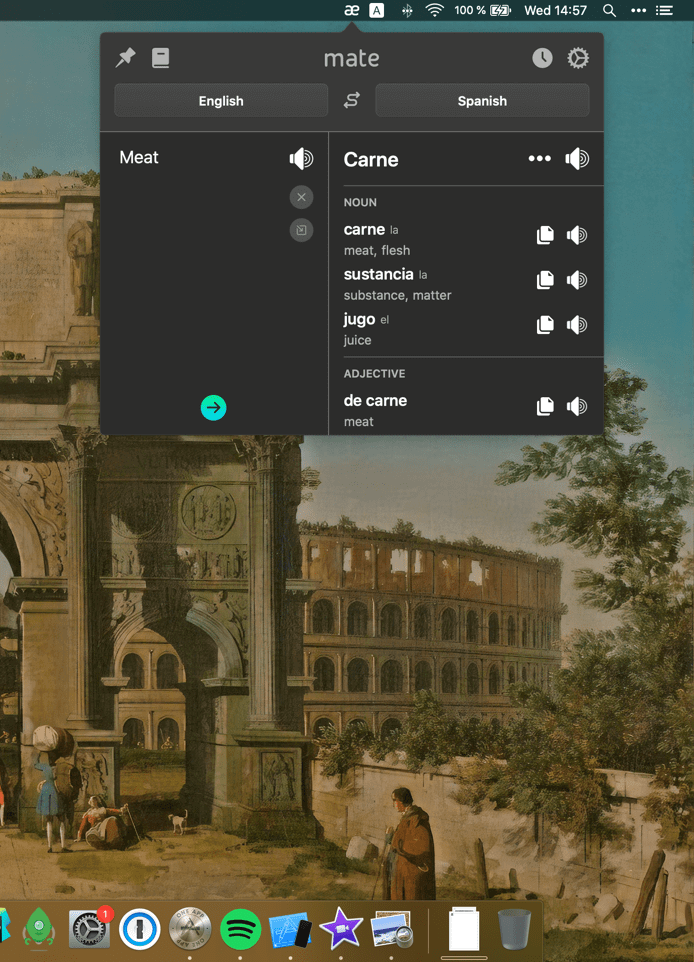Select the jugo dictionary entry
Image resolution: width=694 pixels, height=962 pixels.
pos(359,320)
